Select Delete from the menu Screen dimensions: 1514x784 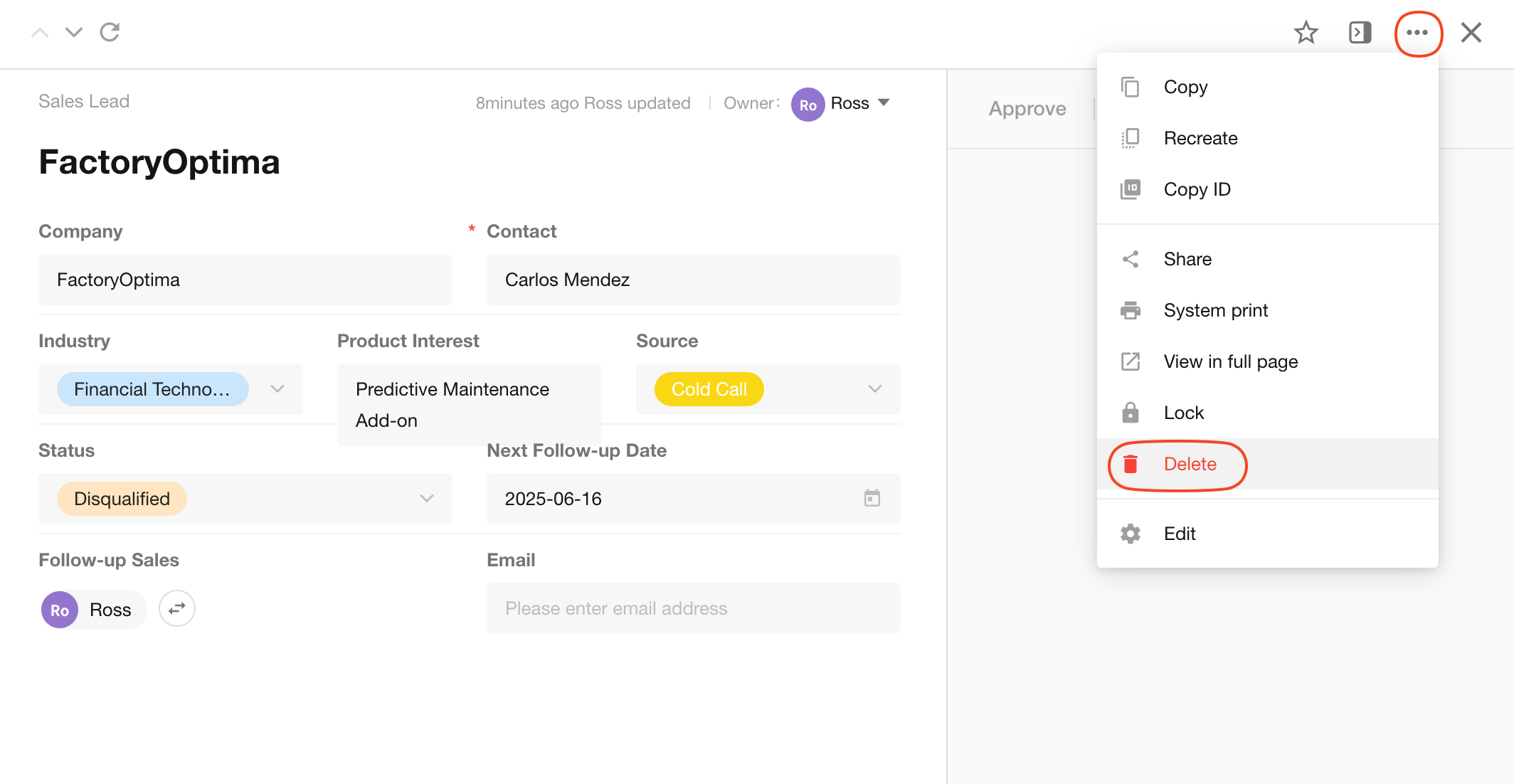point(1190,464)
